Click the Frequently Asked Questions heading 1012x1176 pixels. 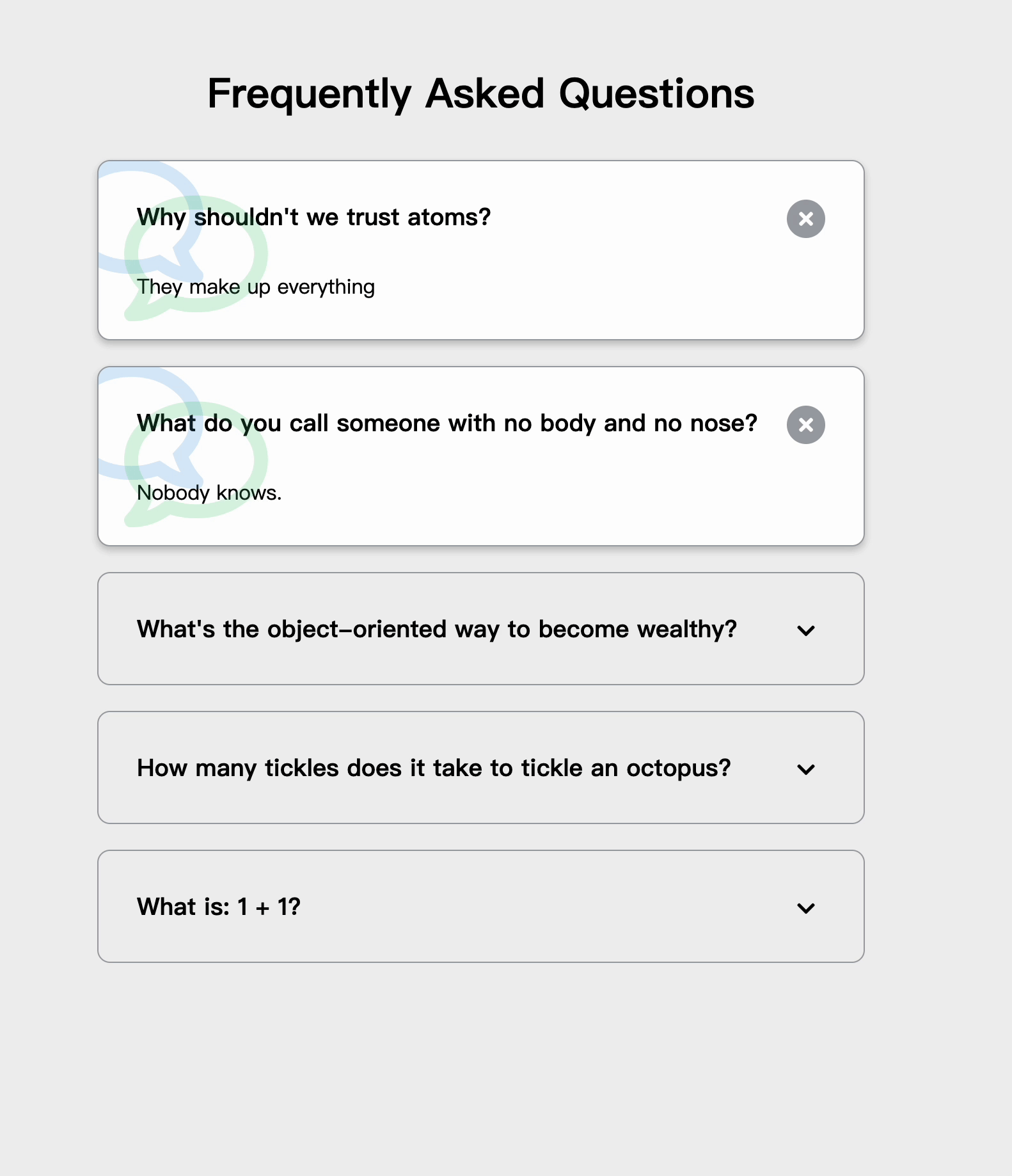click(x=481, y=94)
